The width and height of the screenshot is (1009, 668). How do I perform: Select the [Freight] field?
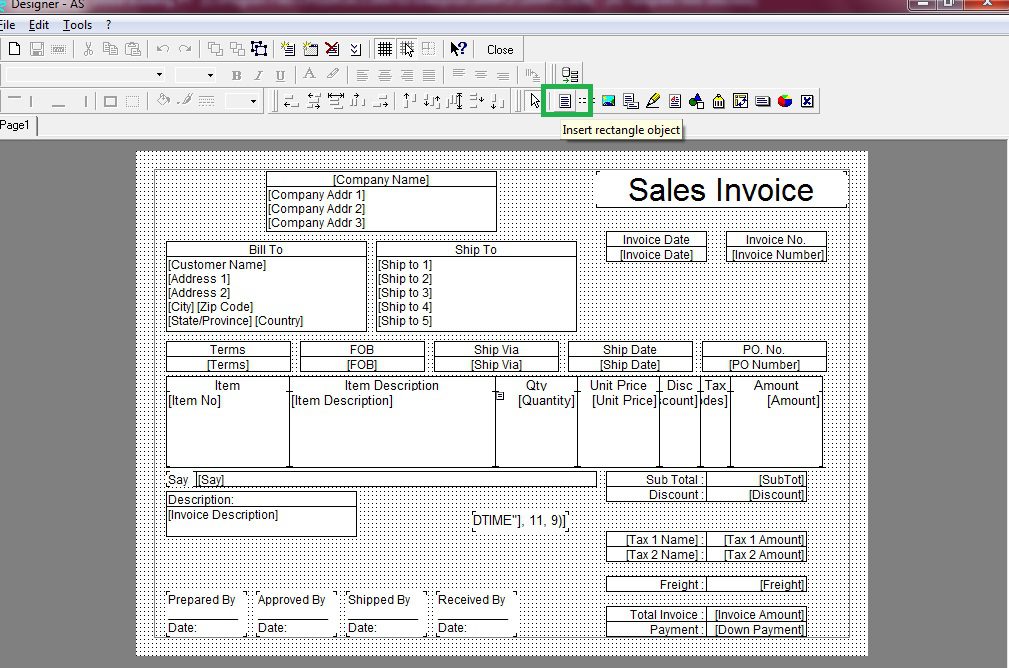[x=757, y=584]
